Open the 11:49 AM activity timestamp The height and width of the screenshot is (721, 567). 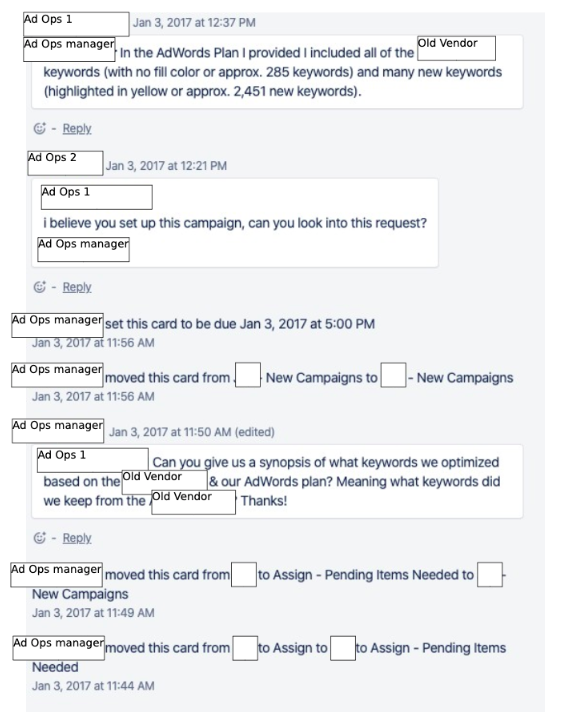click(93, 612)
